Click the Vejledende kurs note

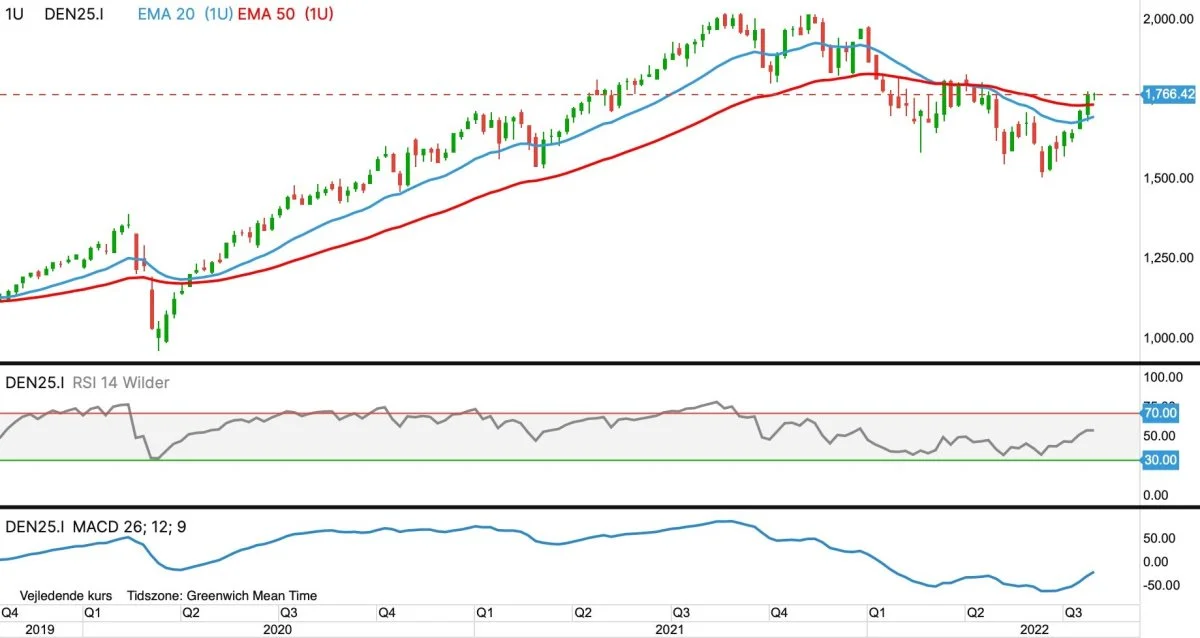(x=66, y=595)
